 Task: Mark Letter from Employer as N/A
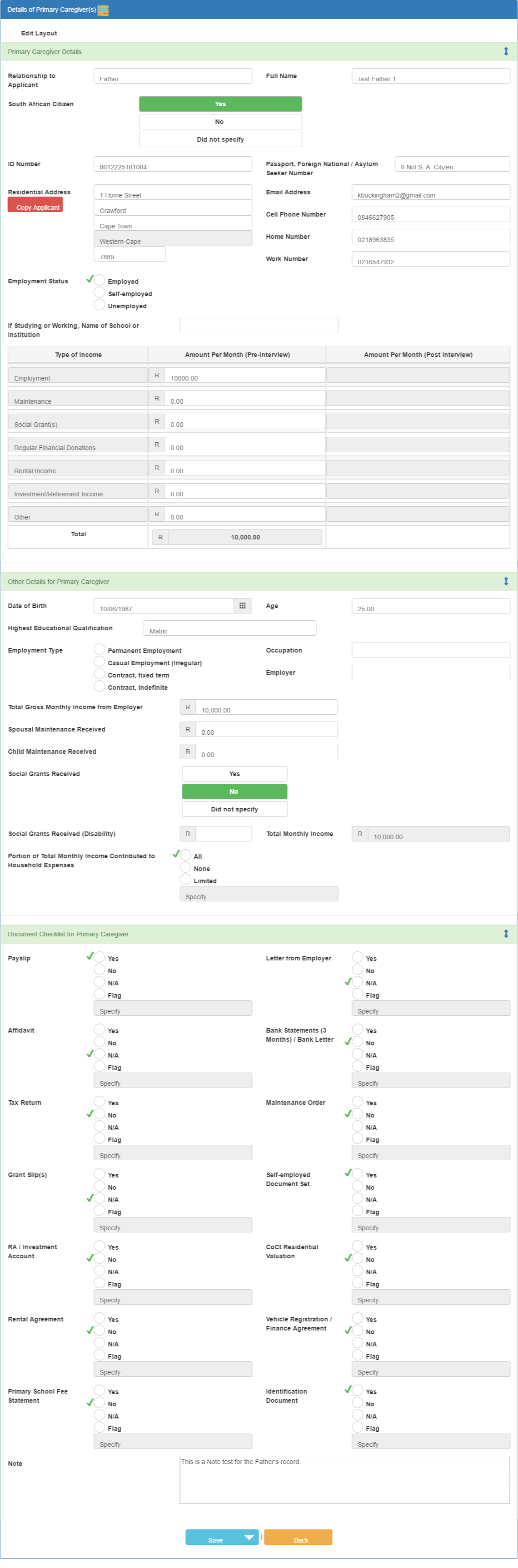[x=358, y=981]
